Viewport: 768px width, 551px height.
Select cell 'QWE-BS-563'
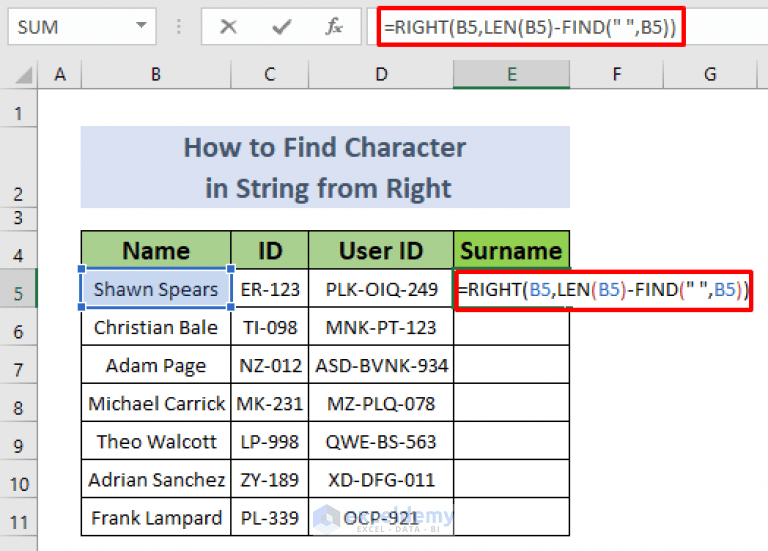(381, 441)
